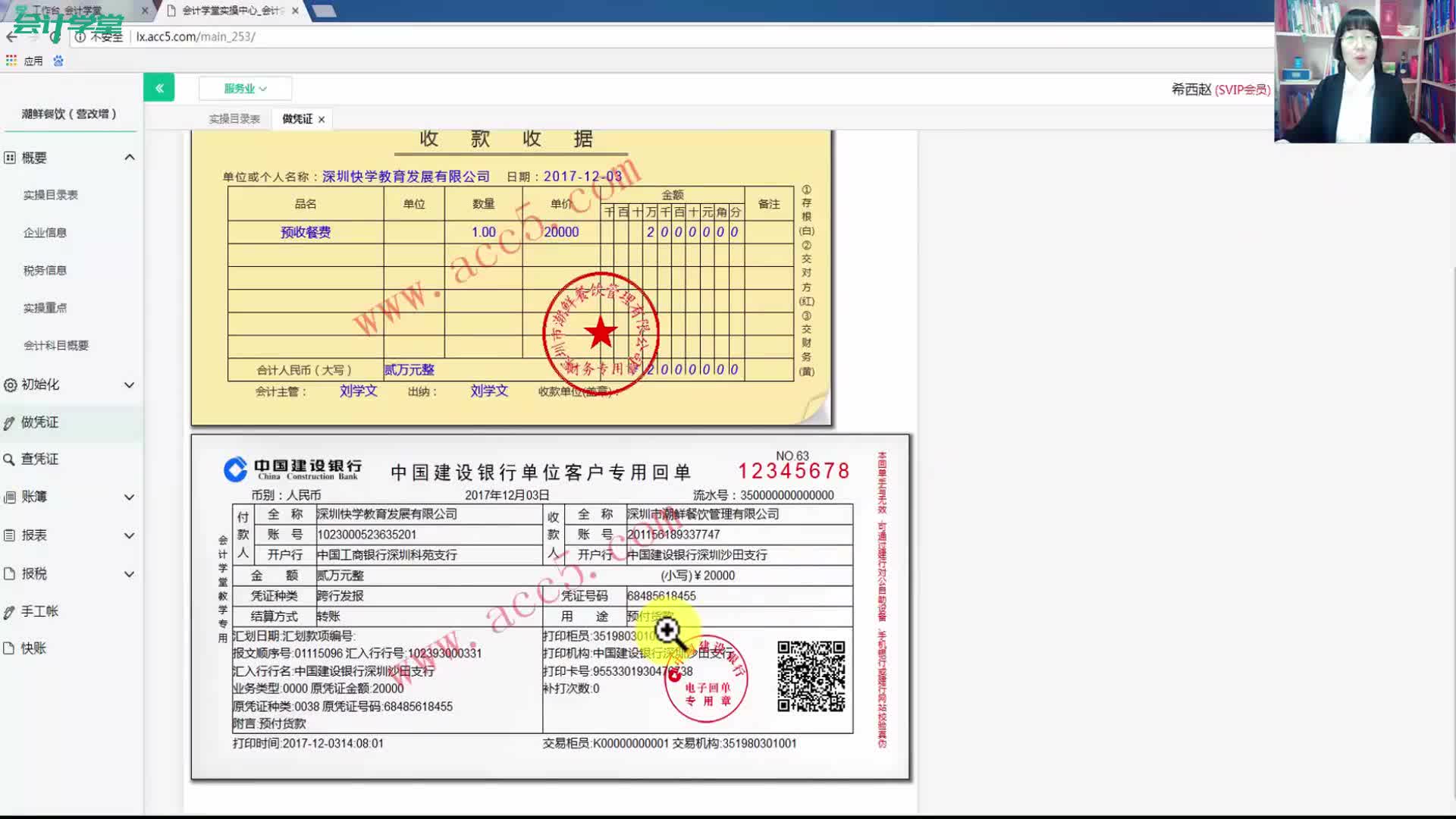This screenshot has width=1456, height=819.
Task: Switch to the 实操目录表 tab
Action: 234,118
